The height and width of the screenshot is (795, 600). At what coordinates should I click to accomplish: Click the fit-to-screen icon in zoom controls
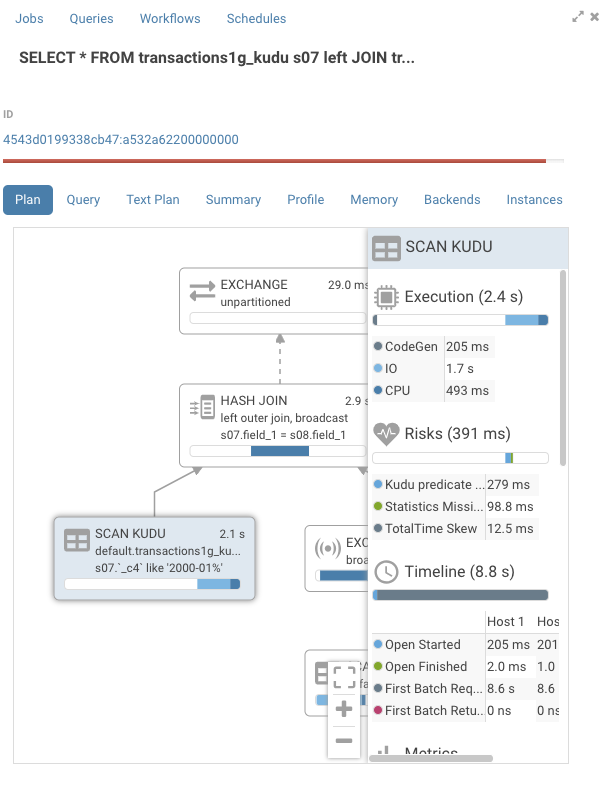pos(344,677)
